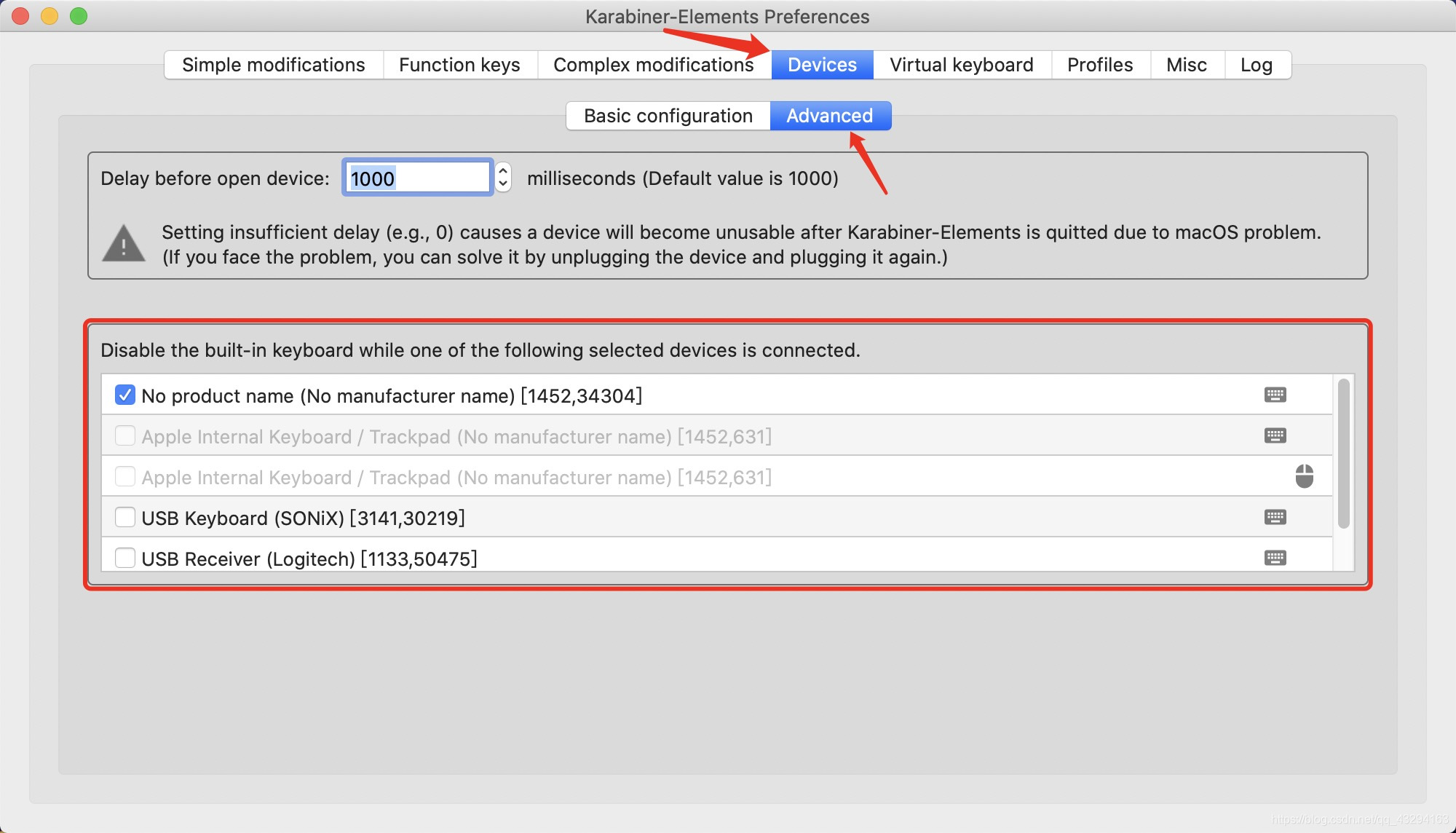Switch to the Simple modifications tab

[273, 65]
